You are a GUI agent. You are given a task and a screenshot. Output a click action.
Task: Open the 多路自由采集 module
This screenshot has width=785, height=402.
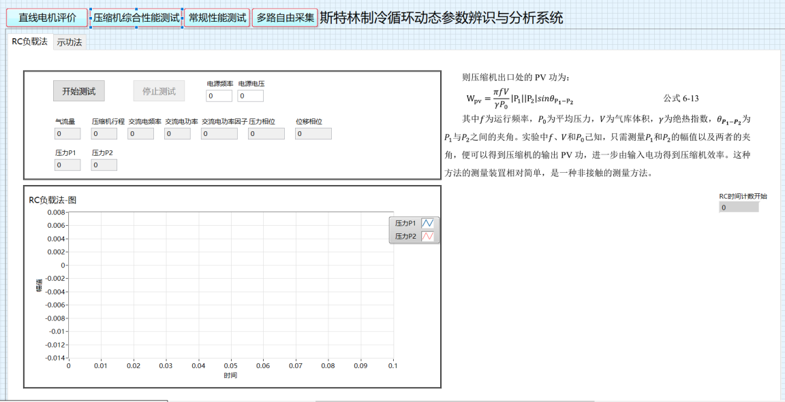click(285, 19)
